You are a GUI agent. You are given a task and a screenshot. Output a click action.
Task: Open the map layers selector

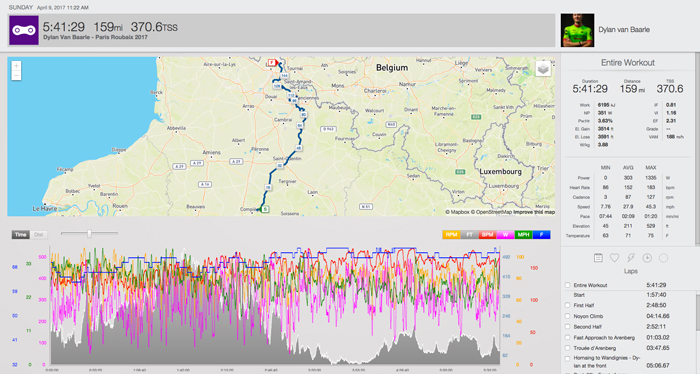543,68
